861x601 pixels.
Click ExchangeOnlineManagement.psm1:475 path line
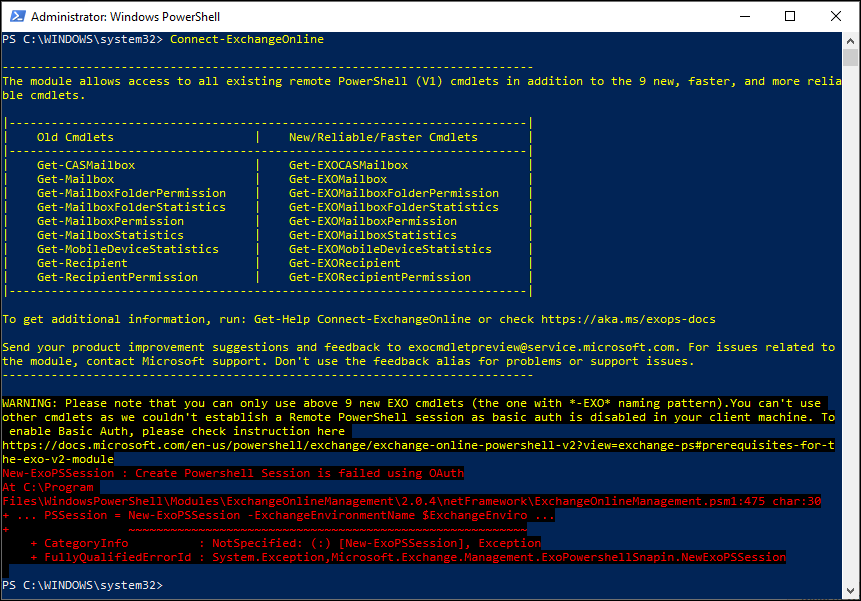[x=412, y=501]
